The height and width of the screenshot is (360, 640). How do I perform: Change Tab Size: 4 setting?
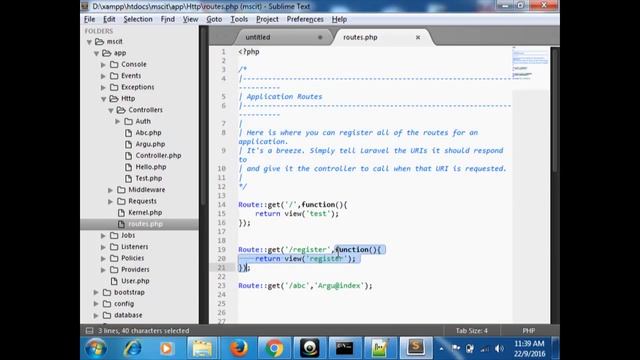pyautogui.click(x=471, y=331)
